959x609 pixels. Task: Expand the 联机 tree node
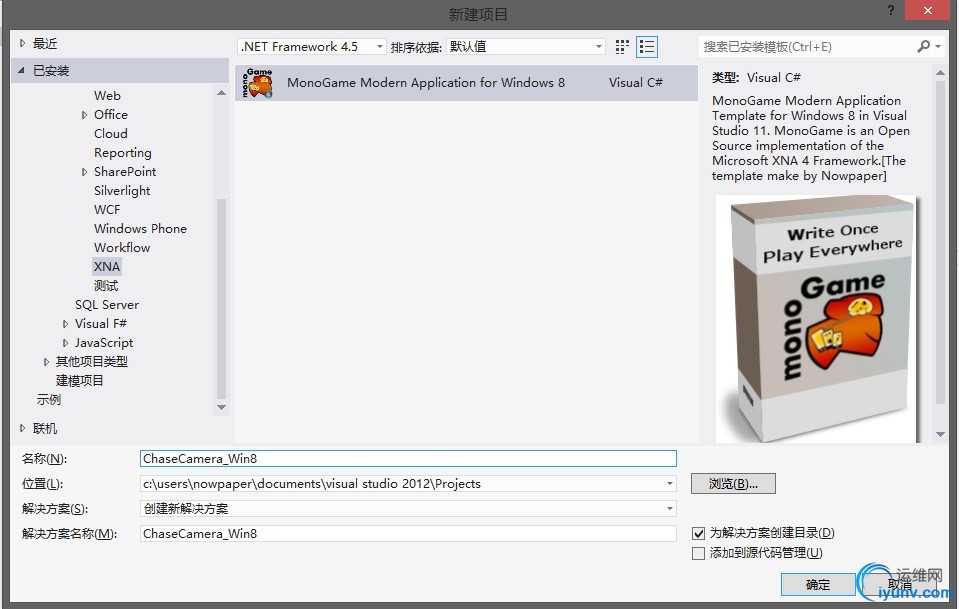tap(23, 429)
